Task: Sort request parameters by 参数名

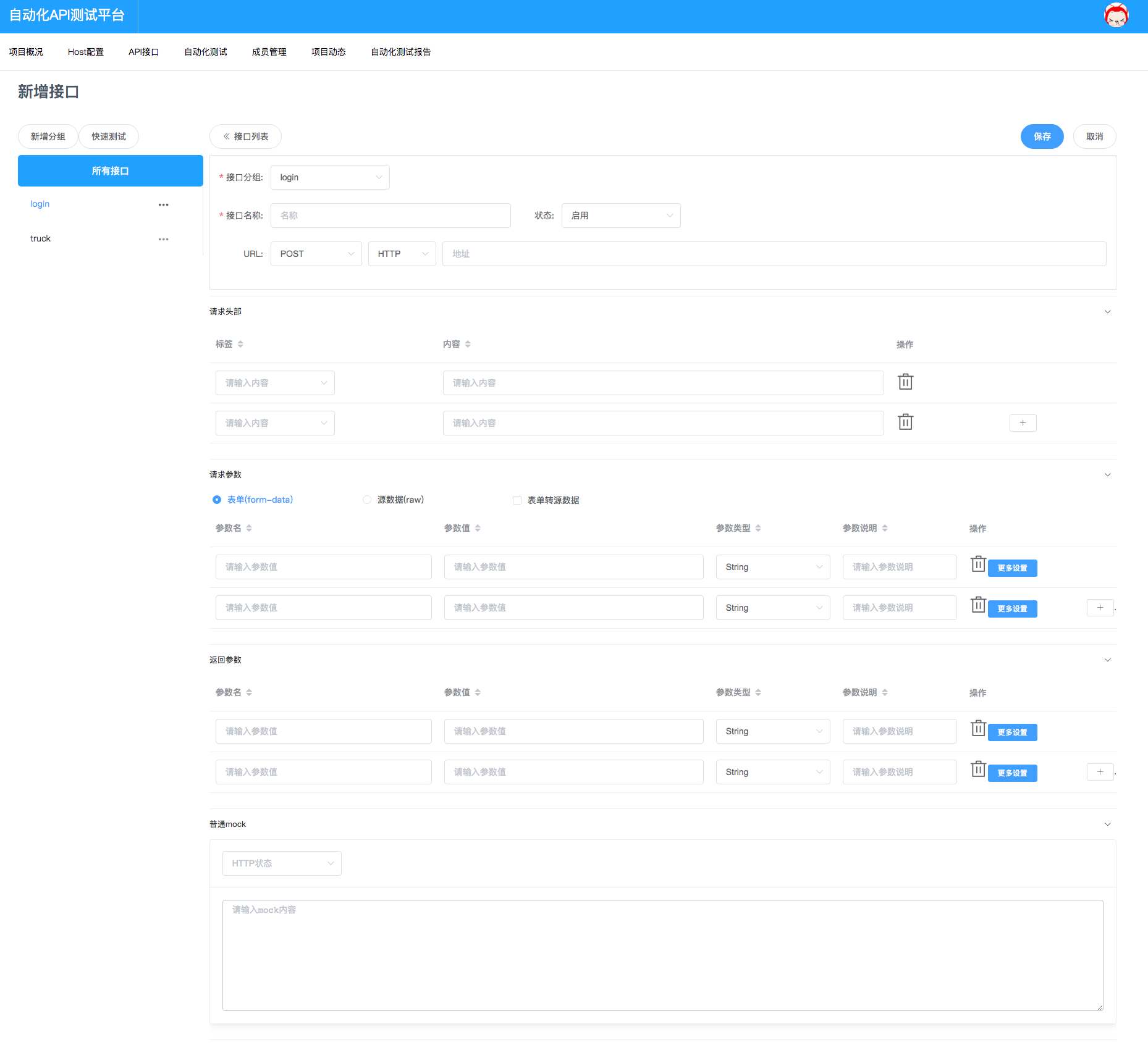Action: (x=249, y=528)
